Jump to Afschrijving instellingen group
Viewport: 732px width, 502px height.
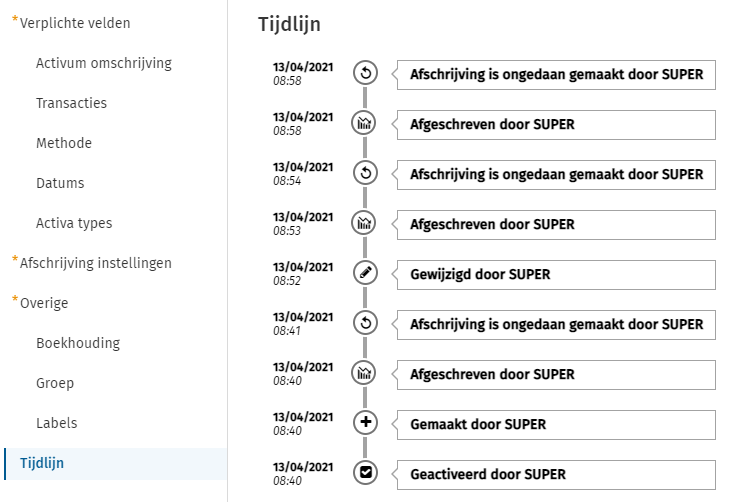tap(96, 263)
